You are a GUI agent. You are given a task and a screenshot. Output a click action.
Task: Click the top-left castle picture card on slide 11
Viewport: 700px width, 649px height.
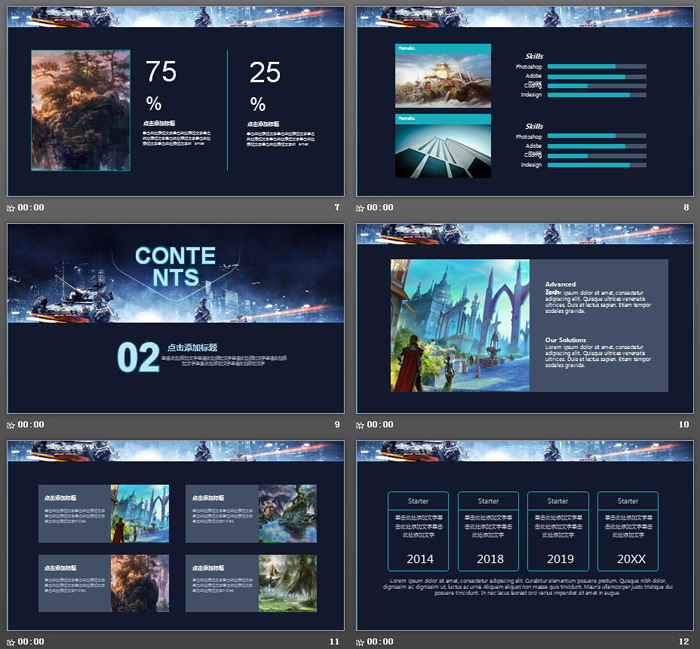(104, 514)
